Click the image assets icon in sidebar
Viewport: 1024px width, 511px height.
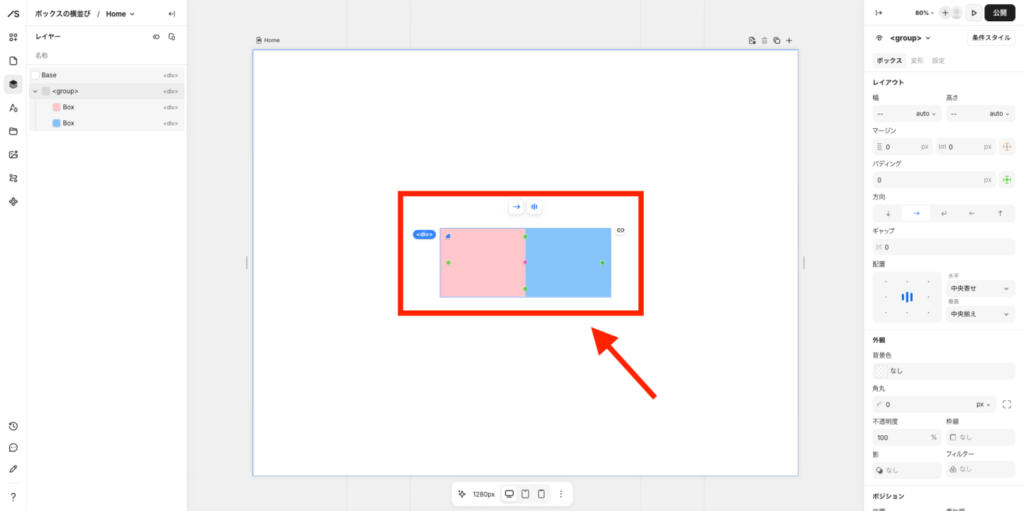tap(13, 154)
